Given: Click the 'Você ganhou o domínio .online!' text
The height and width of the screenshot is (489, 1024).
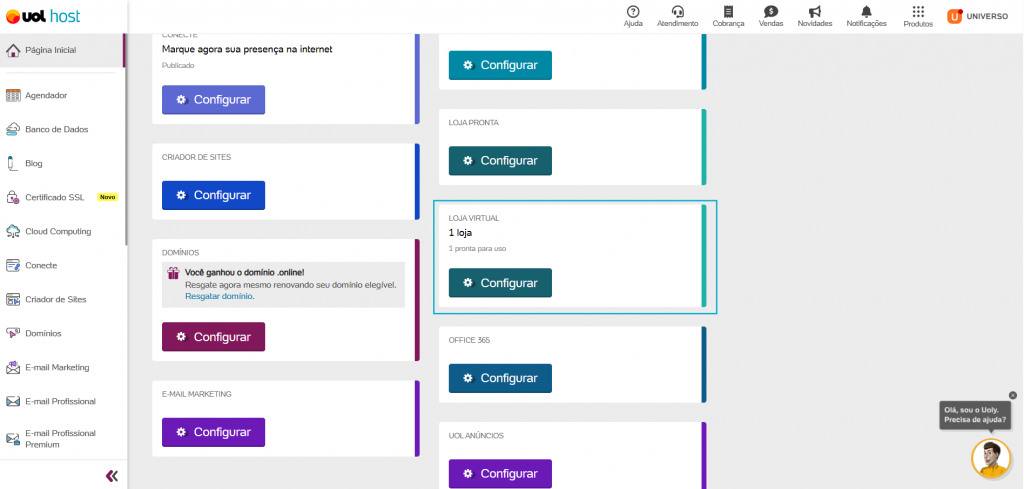Looking at the screenshot, I should (245, 272).
